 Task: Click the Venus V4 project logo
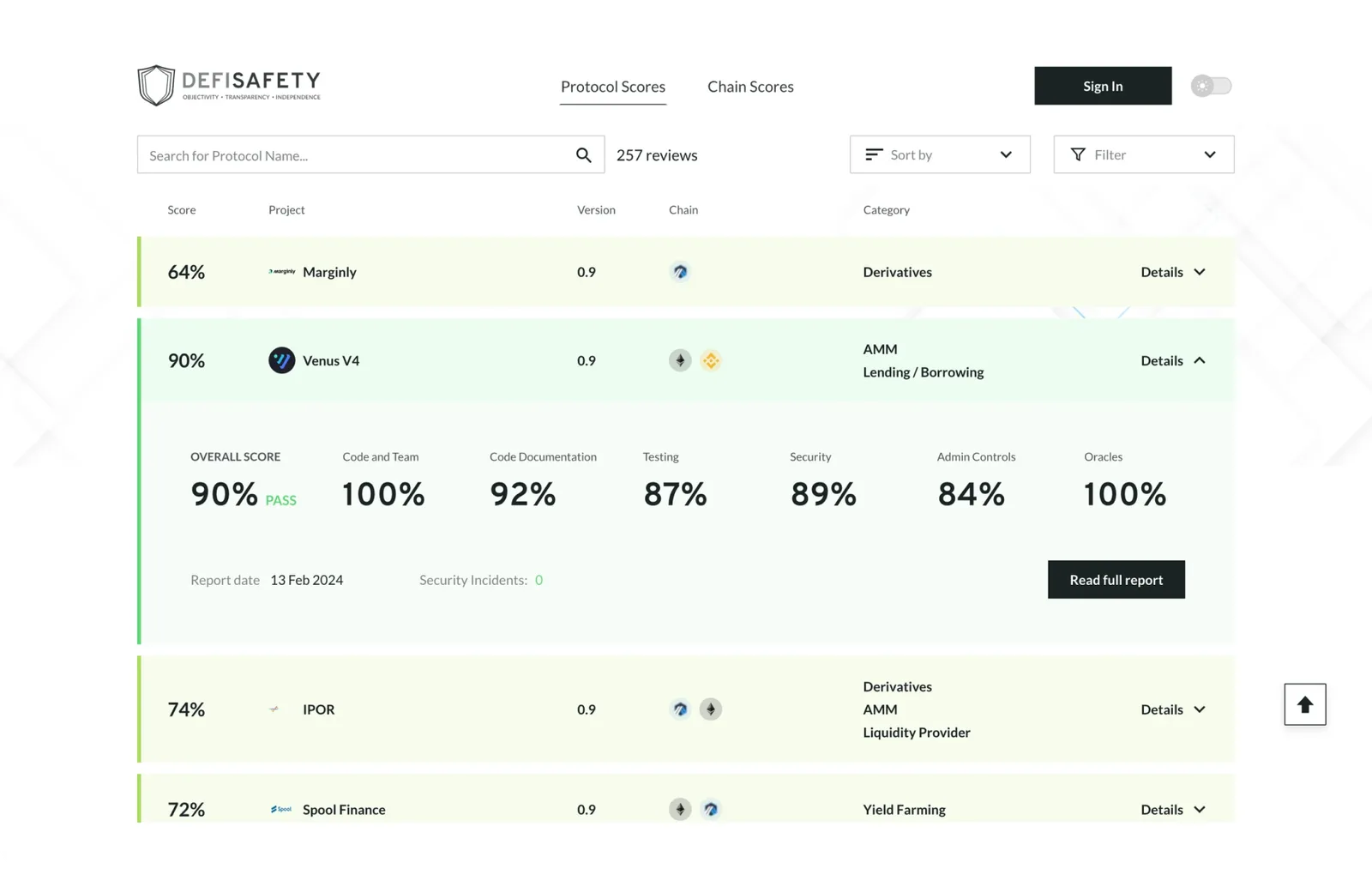[x=282, y=360]
